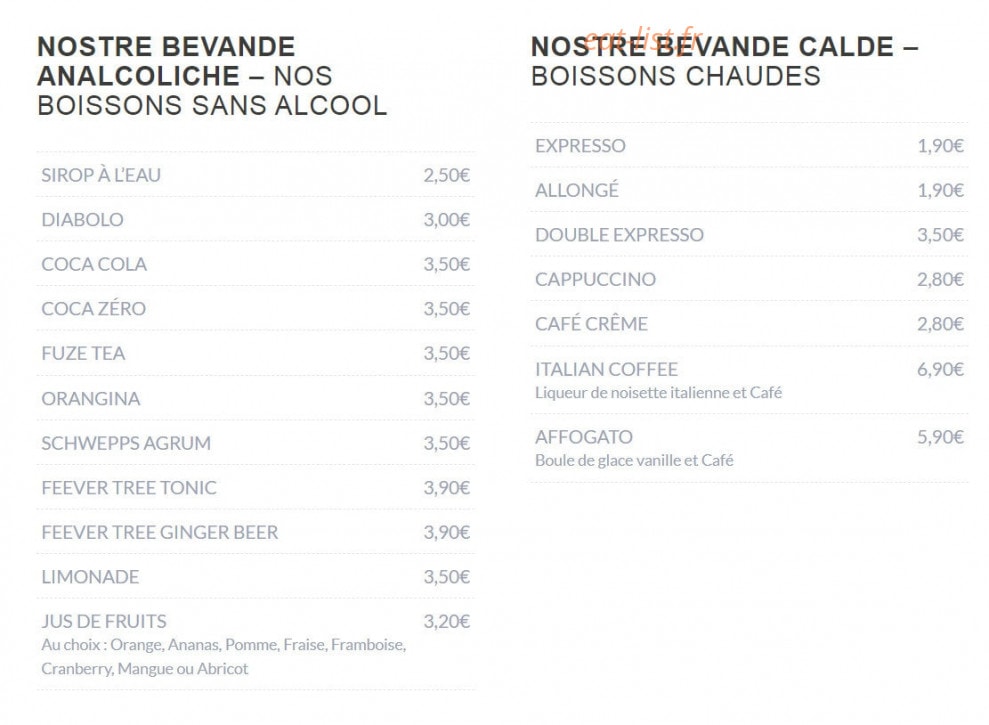
Task: Select ITALIAN COFFEE menu item
Action: pyautogui.click(x=749, y=380)
